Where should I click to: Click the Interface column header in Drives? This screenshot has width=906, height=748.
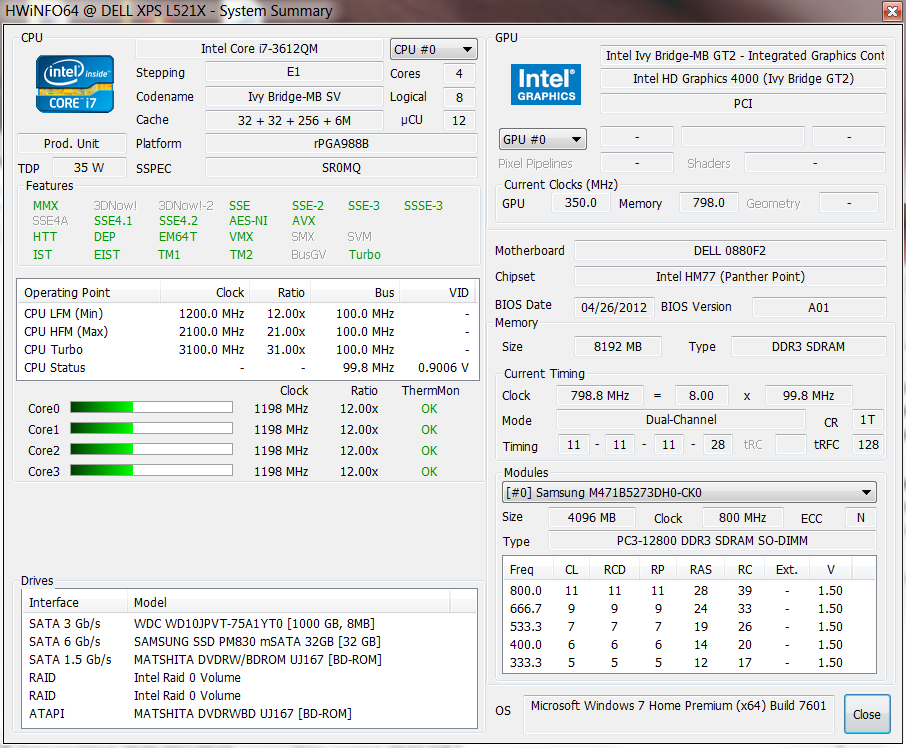pyautogui.click(x=75, y=602)
